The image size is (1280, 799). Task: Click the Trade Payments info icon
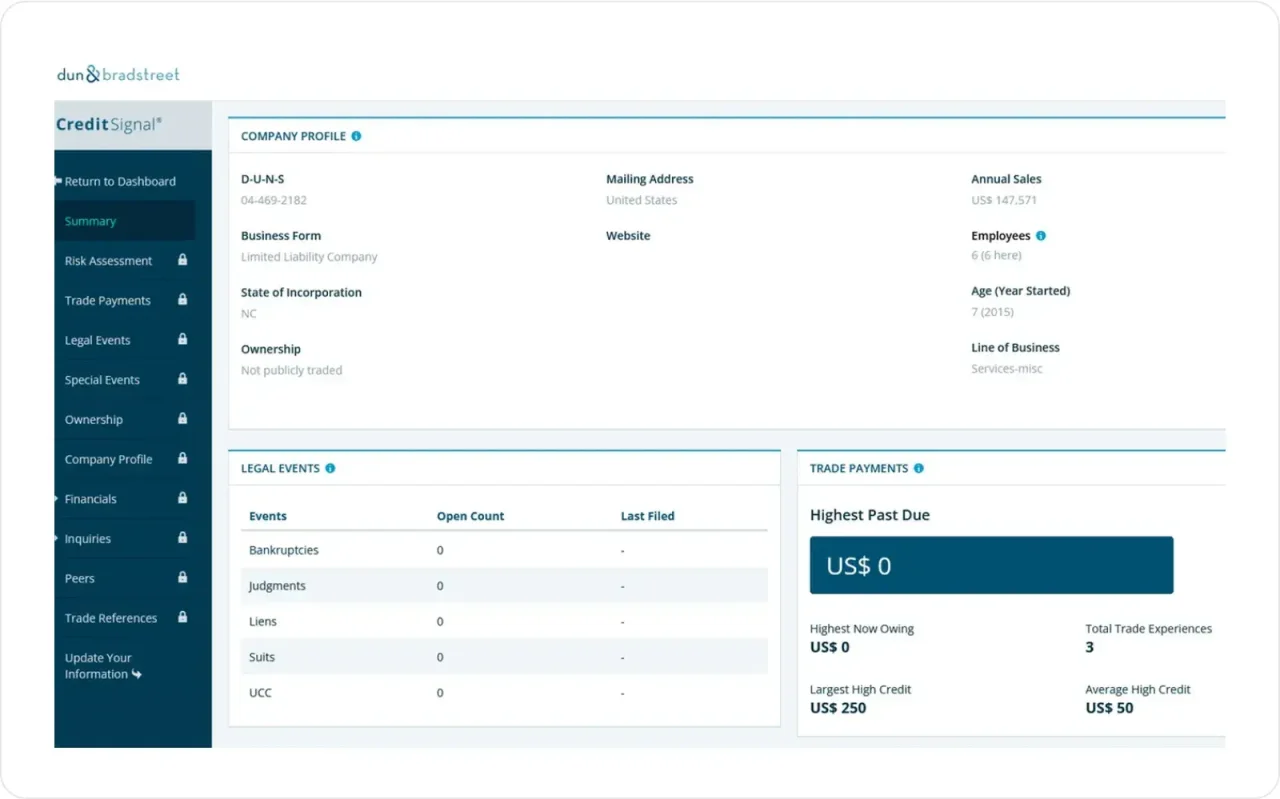(x=918, y=468)
